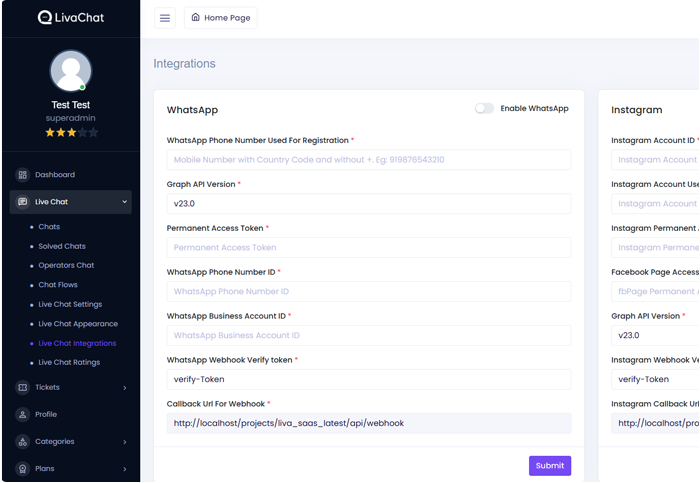Screen dimensions: 700x483
Task: Focus the Permanent Access Token field
Action: point(369,247)
